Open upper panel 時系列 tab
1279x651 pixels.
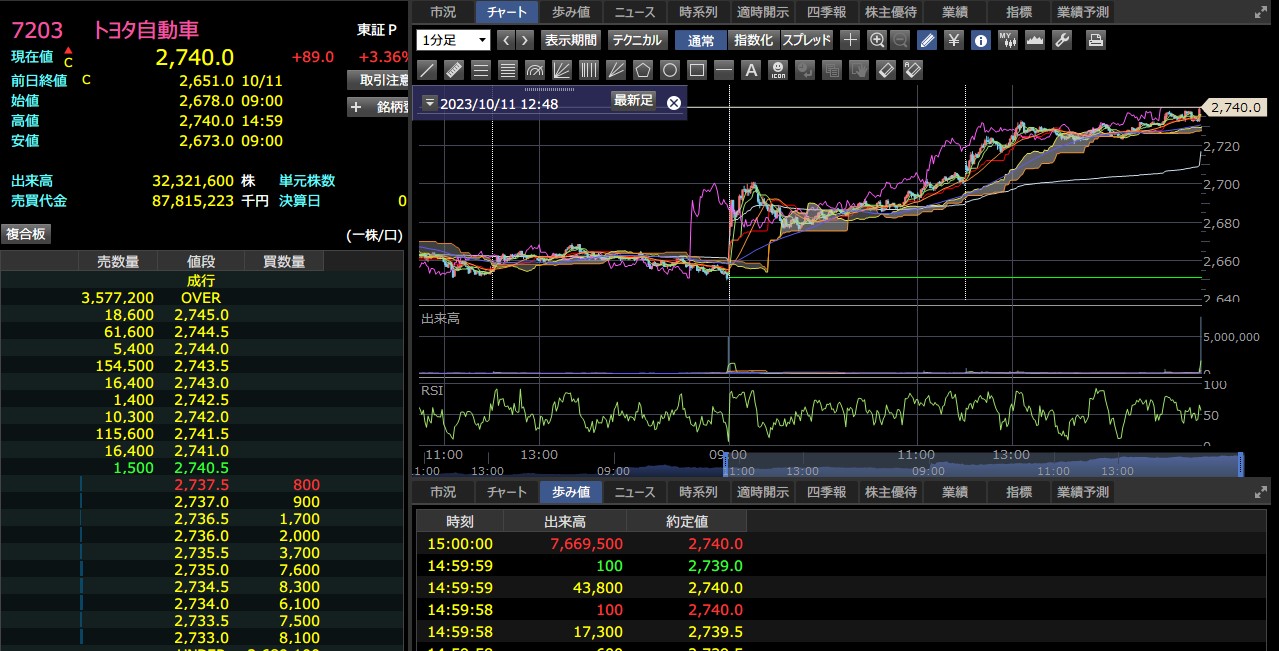pyautogui.click(x=698, y=12)
